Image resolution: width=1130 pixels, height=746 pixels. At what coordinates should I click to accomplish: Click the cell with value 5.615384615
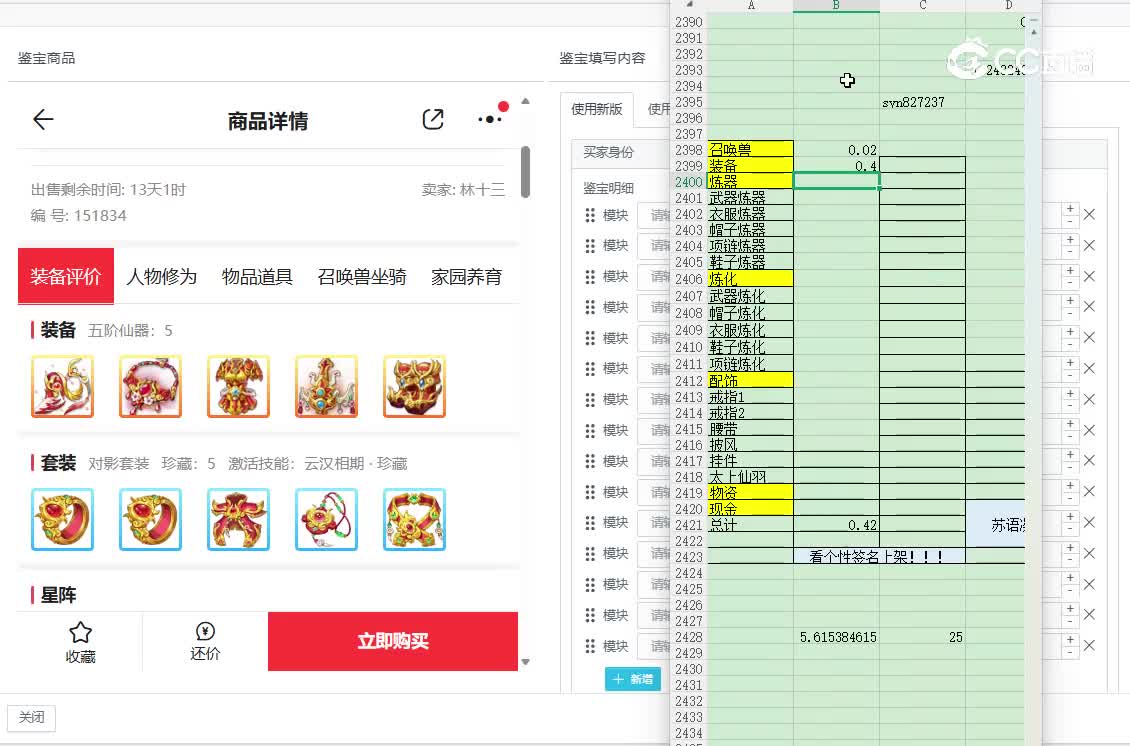[x=836, y=637]
